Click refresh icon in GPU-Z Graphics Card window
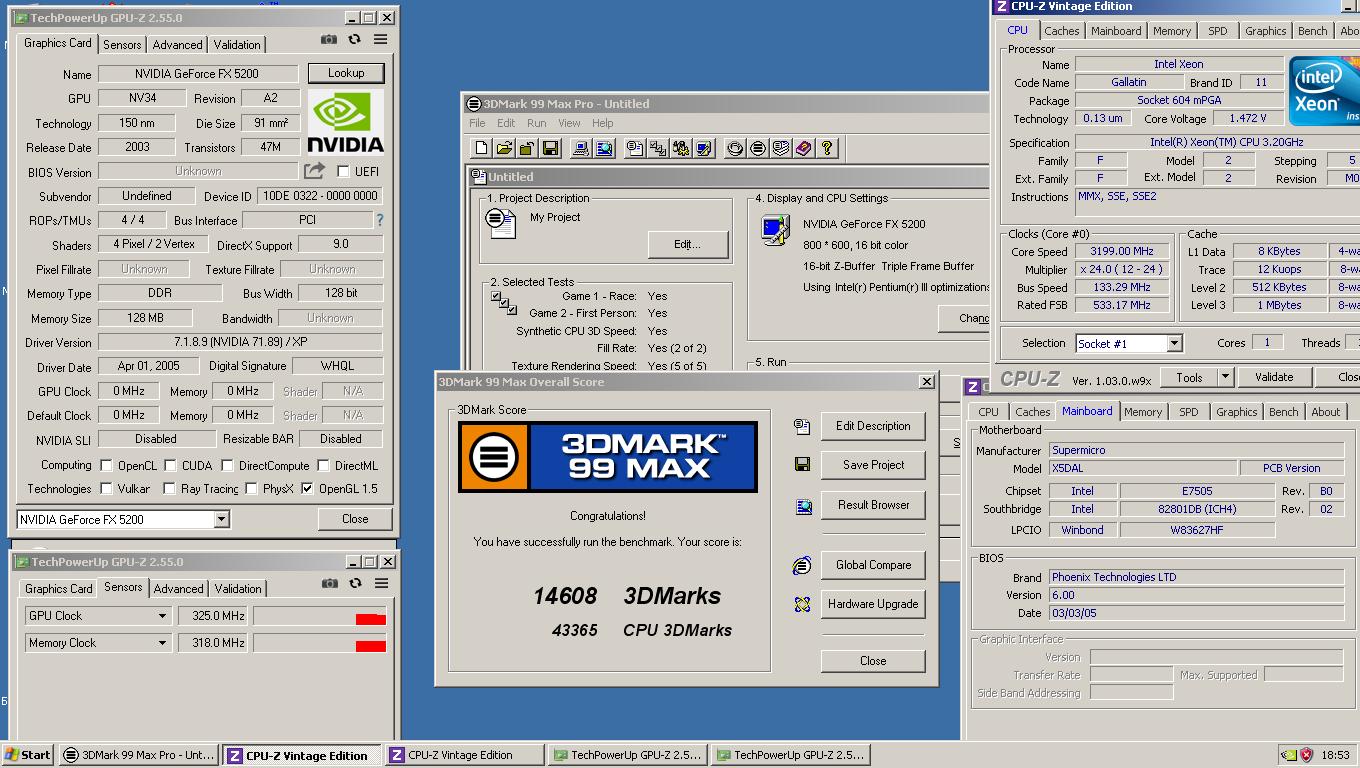Viewport: 1360px width, 768px height. (354, 40)
